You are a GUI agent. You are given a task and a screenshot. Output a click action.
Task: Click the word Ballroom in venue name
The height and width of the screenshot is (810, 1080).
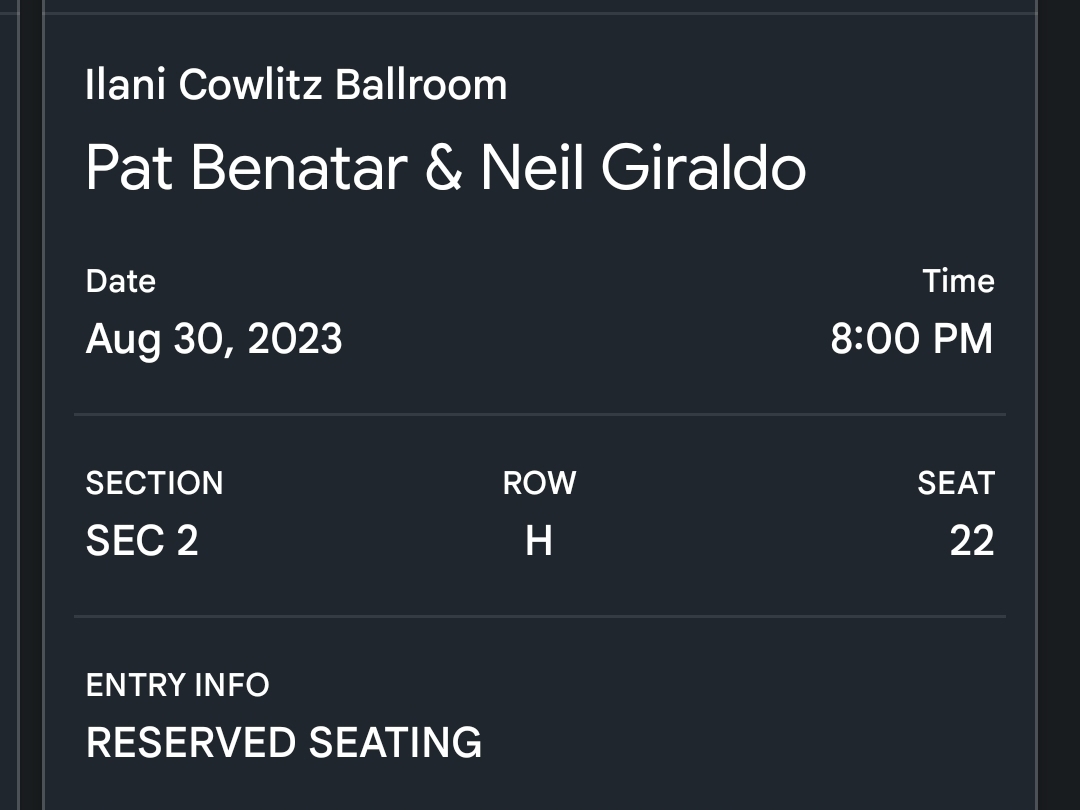(421, 85)
